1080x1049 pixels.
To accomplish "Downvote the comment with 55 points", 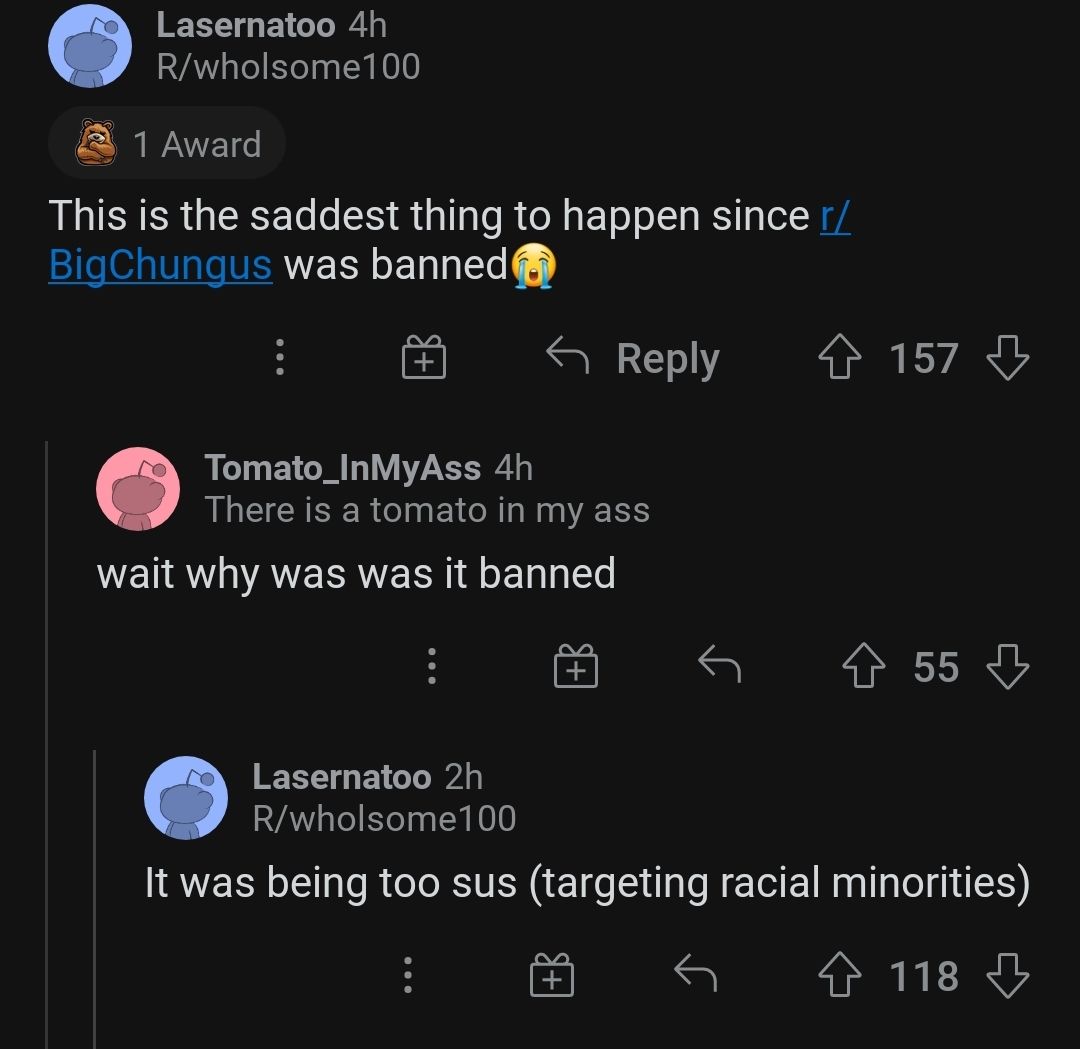I will (x=1007, y=667).
